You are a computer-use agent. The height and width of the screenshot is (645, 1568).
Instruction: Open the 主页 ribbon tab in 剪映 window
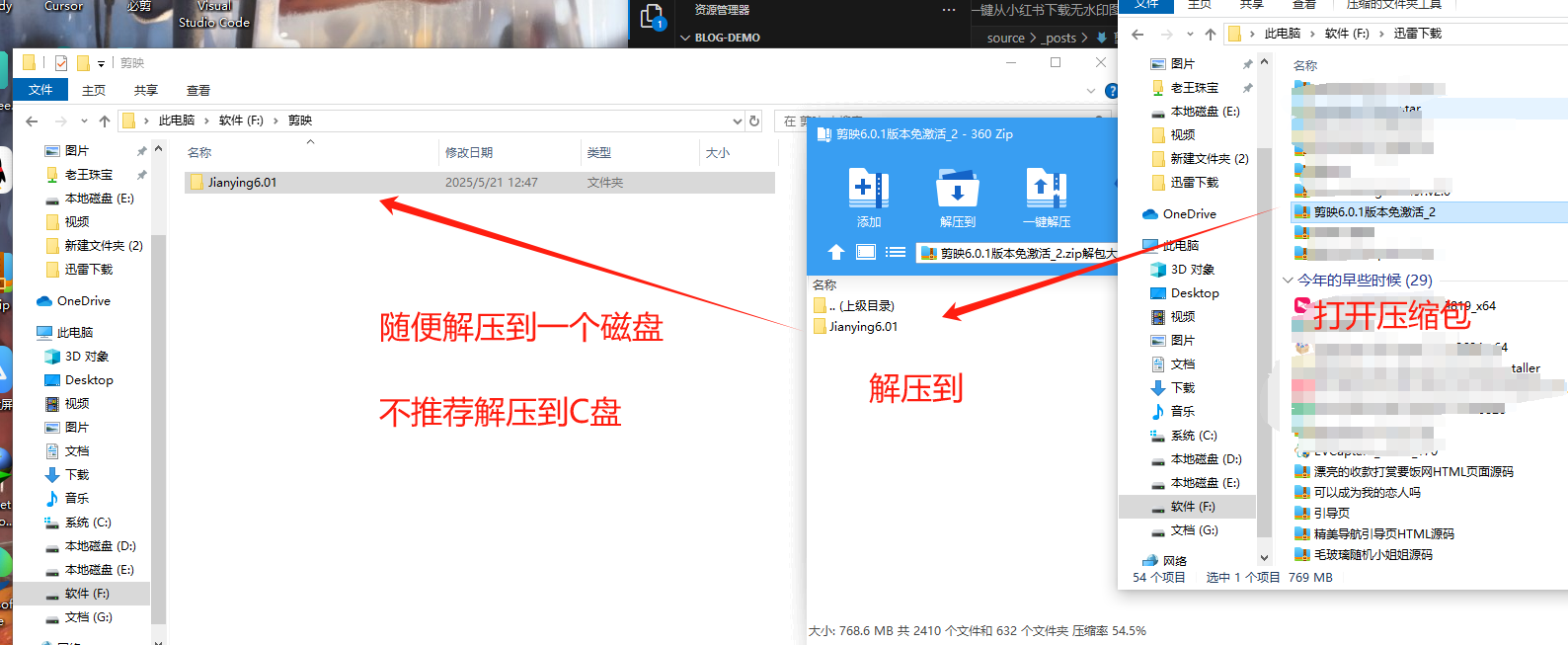tap(94, 90)
